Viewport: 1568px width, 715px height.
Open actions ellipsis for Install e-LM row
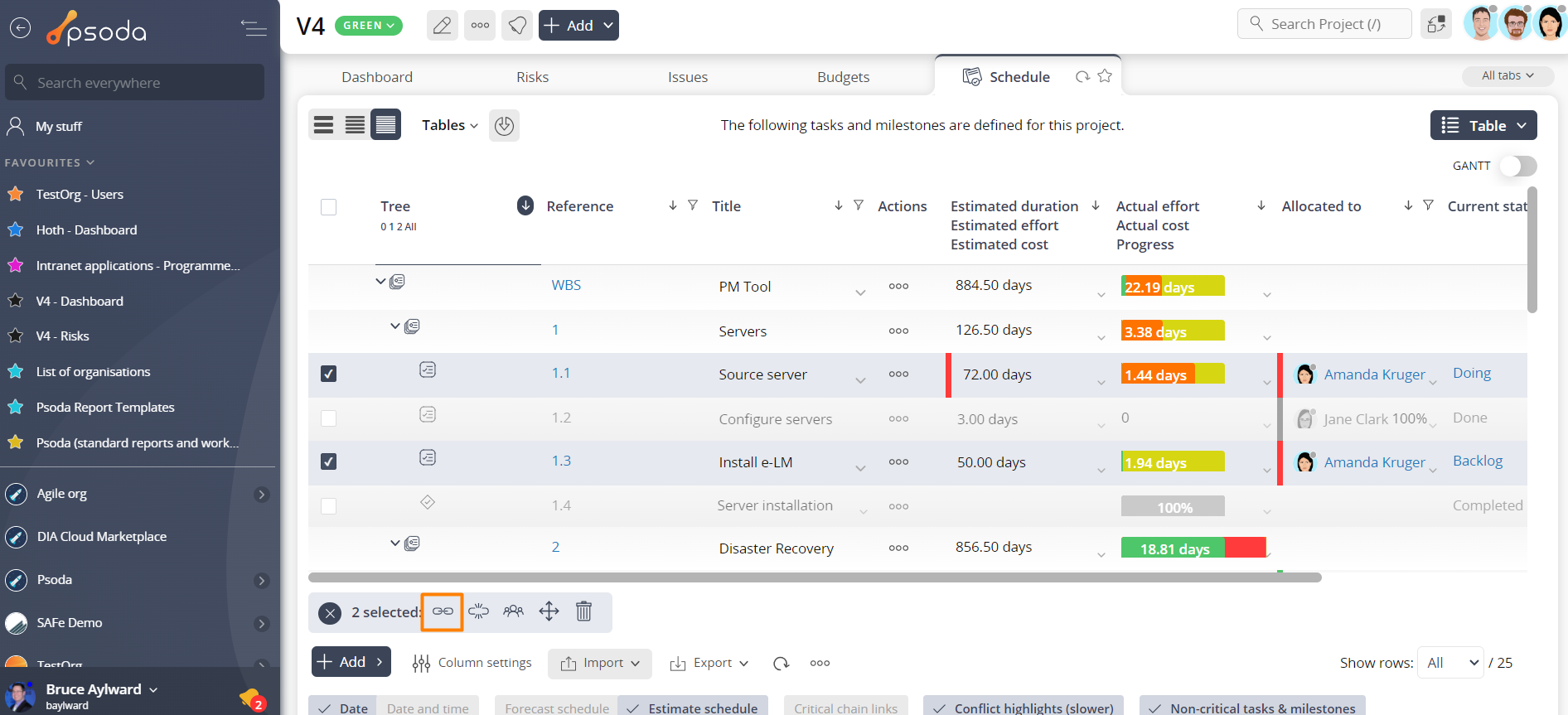click(898, 462)
